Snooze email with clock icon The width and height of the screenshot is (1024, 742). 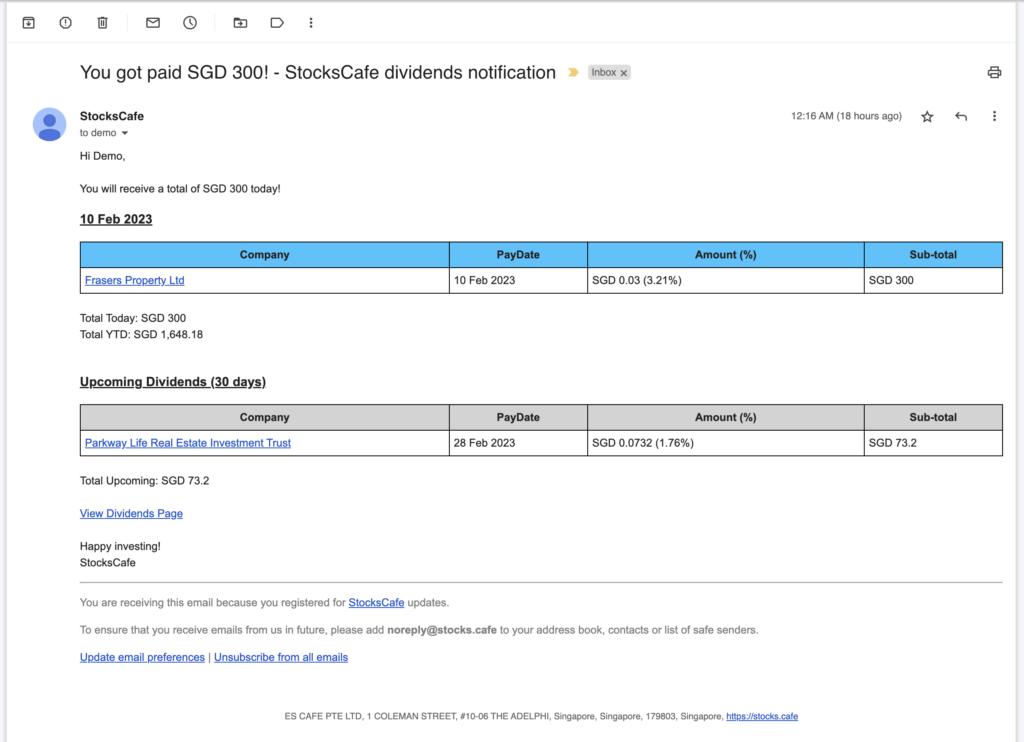[x=190, y=23]
